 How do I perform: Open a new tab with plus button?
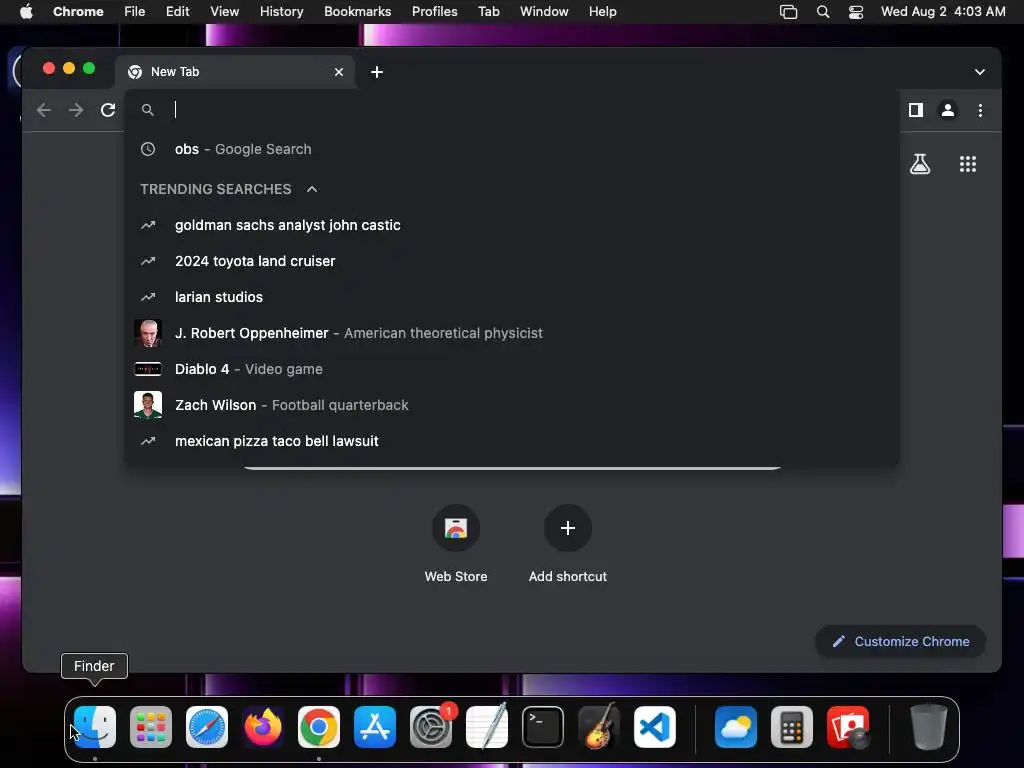[377, 72]
